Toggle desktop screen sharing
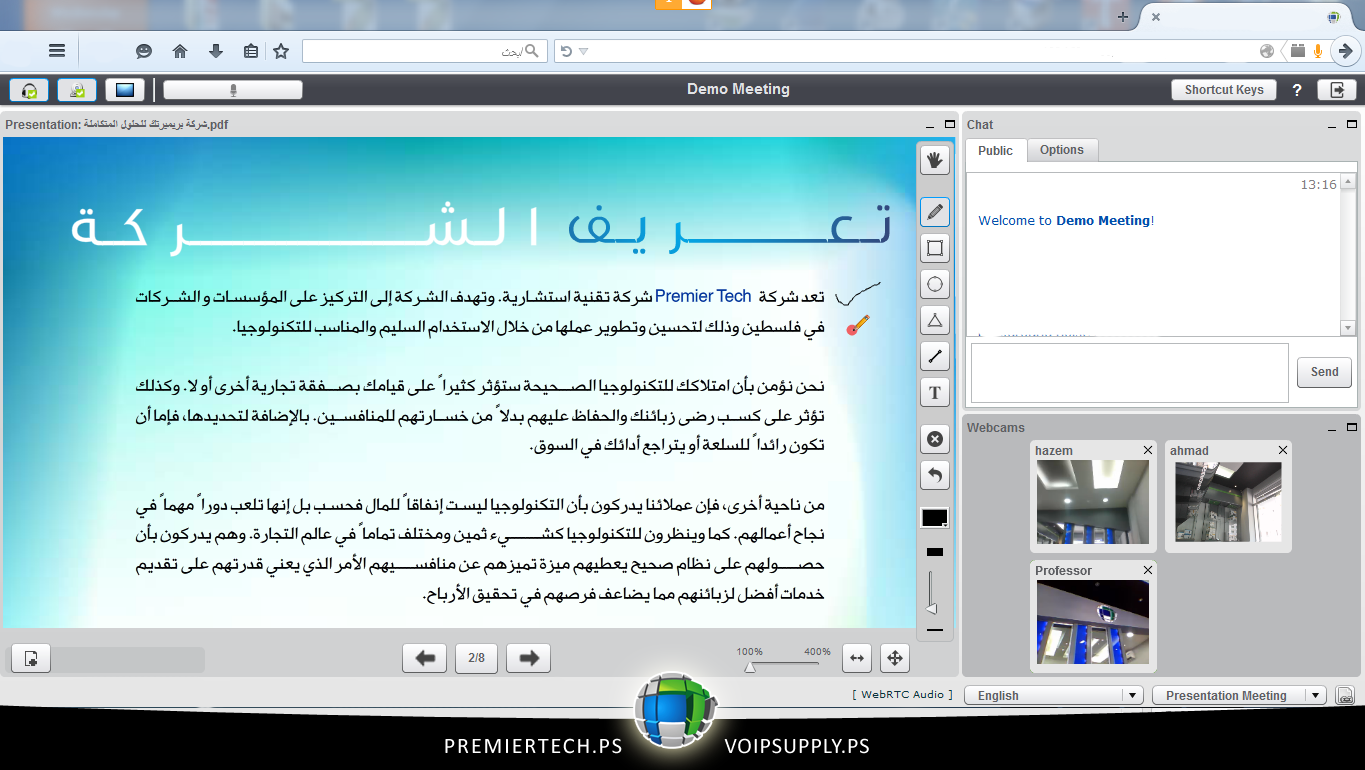This screenshot has height=770, width=1365. pos(125,90)
